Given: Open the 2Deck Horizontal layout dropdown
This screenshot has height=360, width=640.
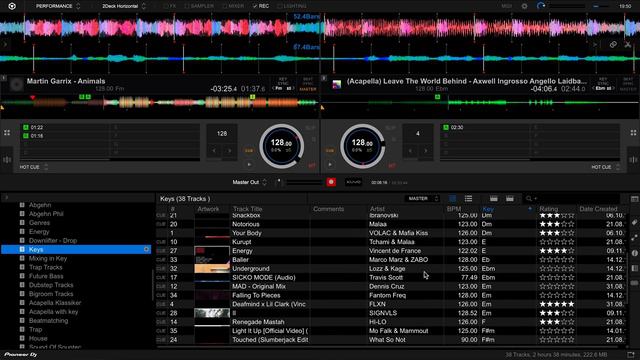Looking at the screenshot, I should tap(124, 6).
